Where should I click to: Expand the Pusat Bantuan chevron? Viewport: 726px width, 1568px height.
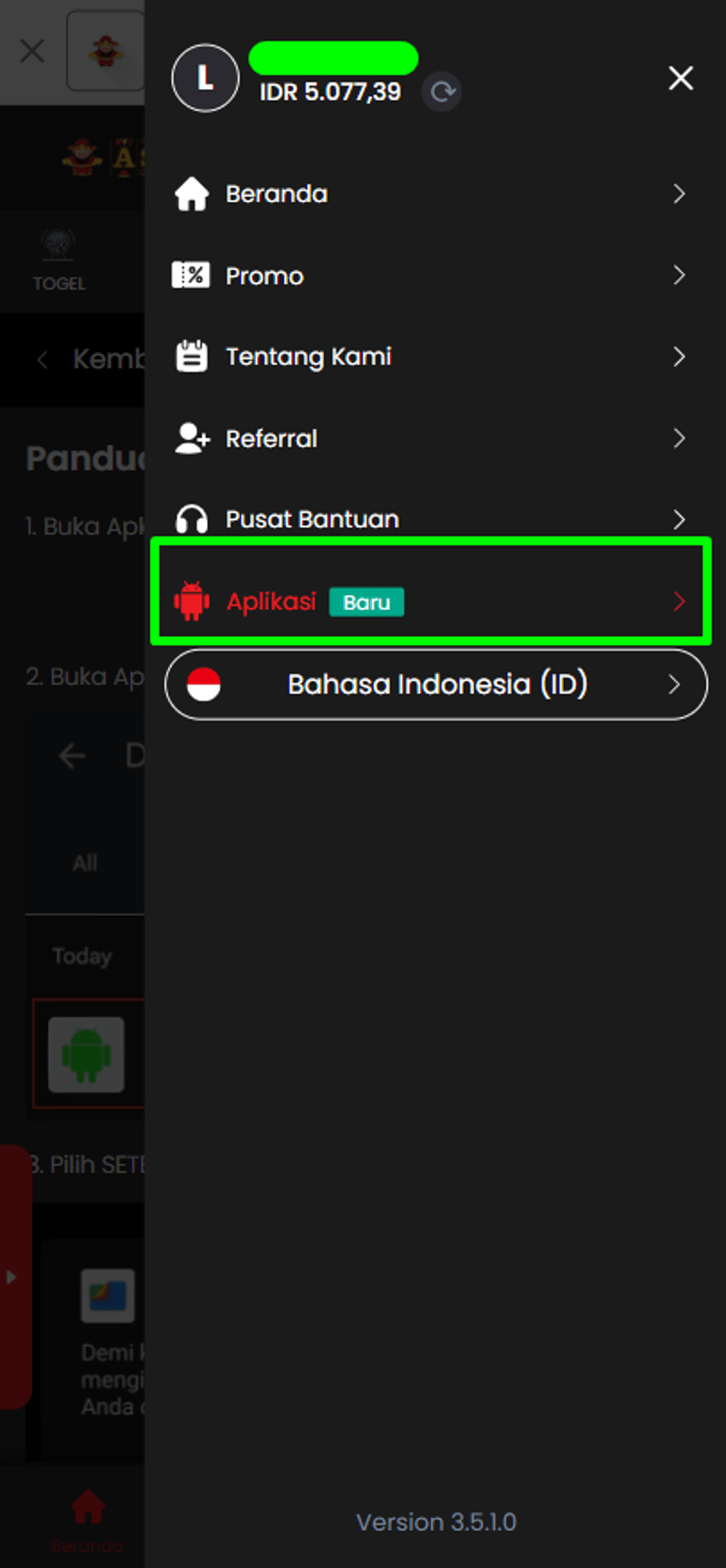pyautogui.click(x=680, y=519)
